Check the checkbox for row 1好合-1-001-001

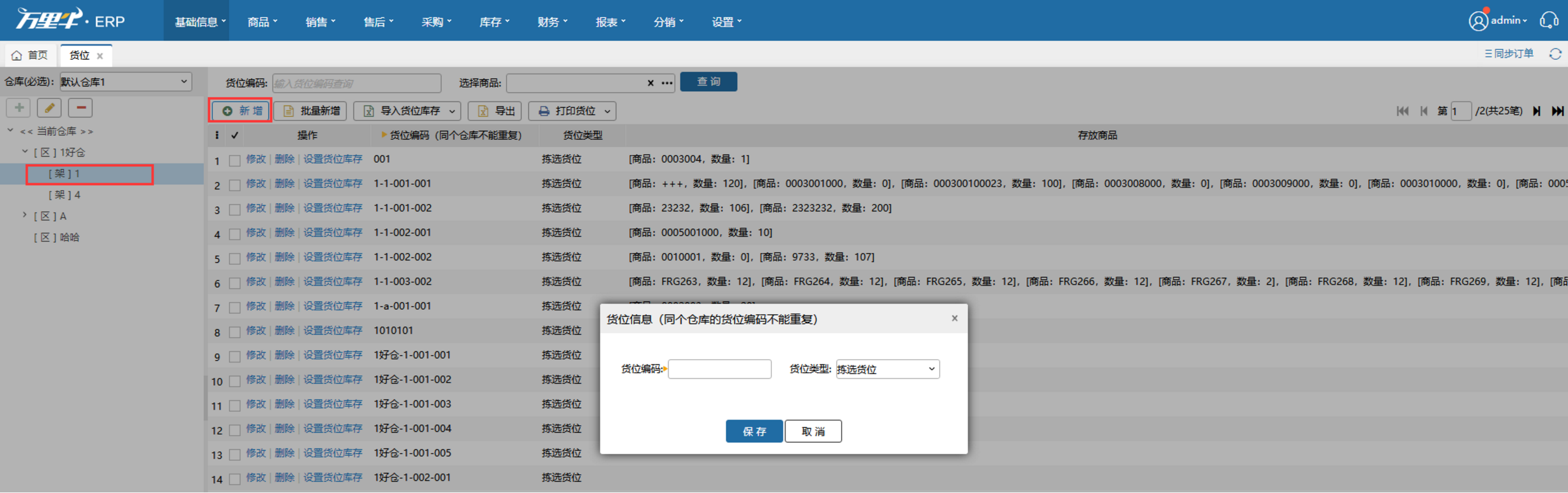click(234, 357)
